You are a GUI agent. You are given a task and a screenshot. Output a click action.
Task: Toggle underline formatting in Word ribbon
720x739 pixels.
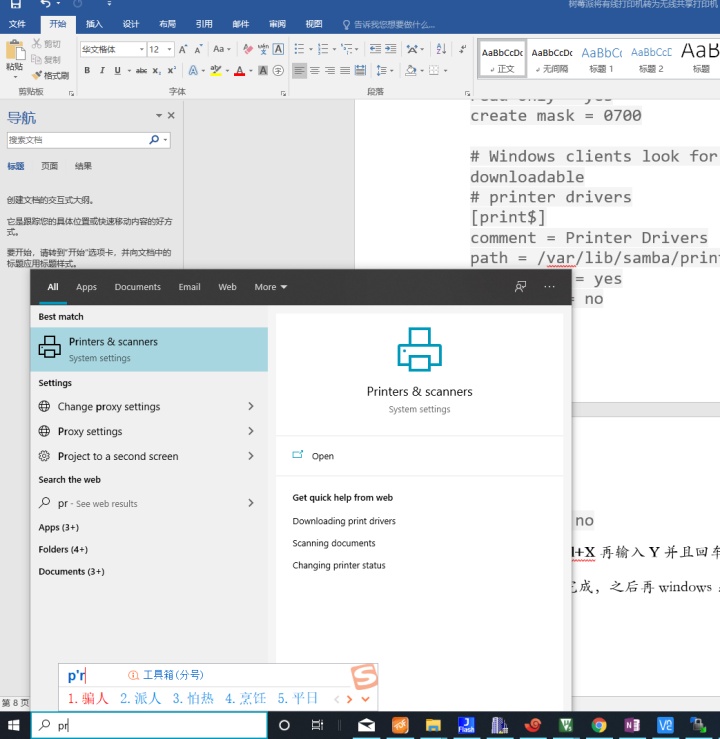tap(117, 71)
